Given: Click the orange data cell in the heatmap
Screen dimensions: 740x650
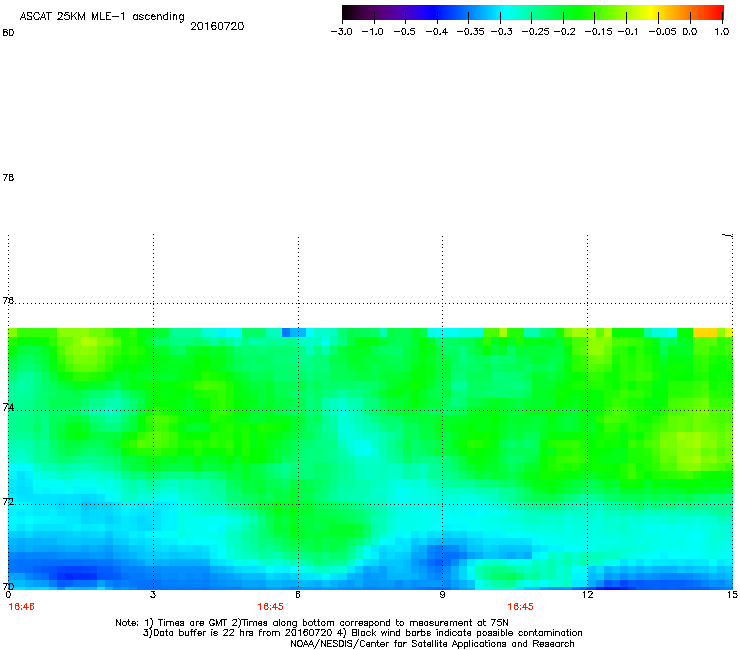Looking at the screenshot, I should [x=705, y=332].
